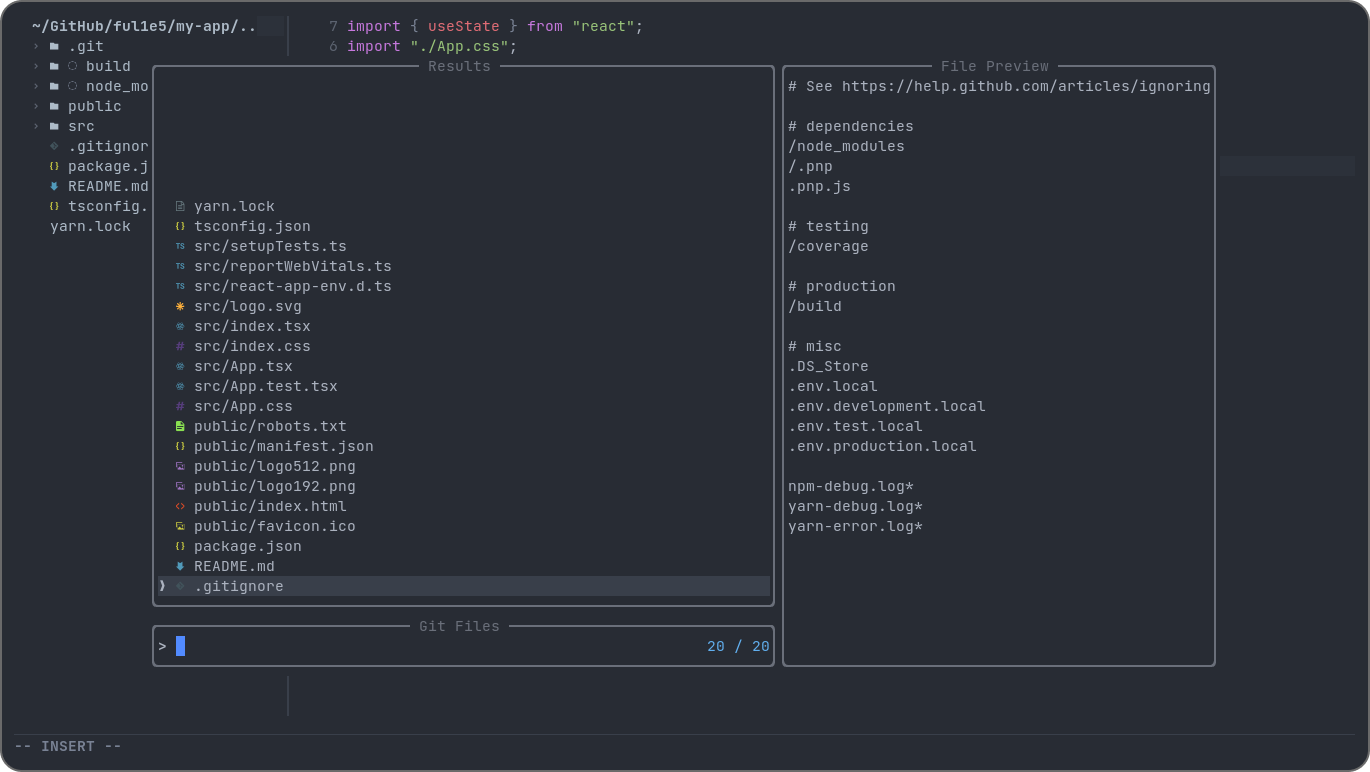Click .env.development.local in File Preview
Viewport: 1370px width, 772px height.
pyautogui.click(x=887, y=406)
